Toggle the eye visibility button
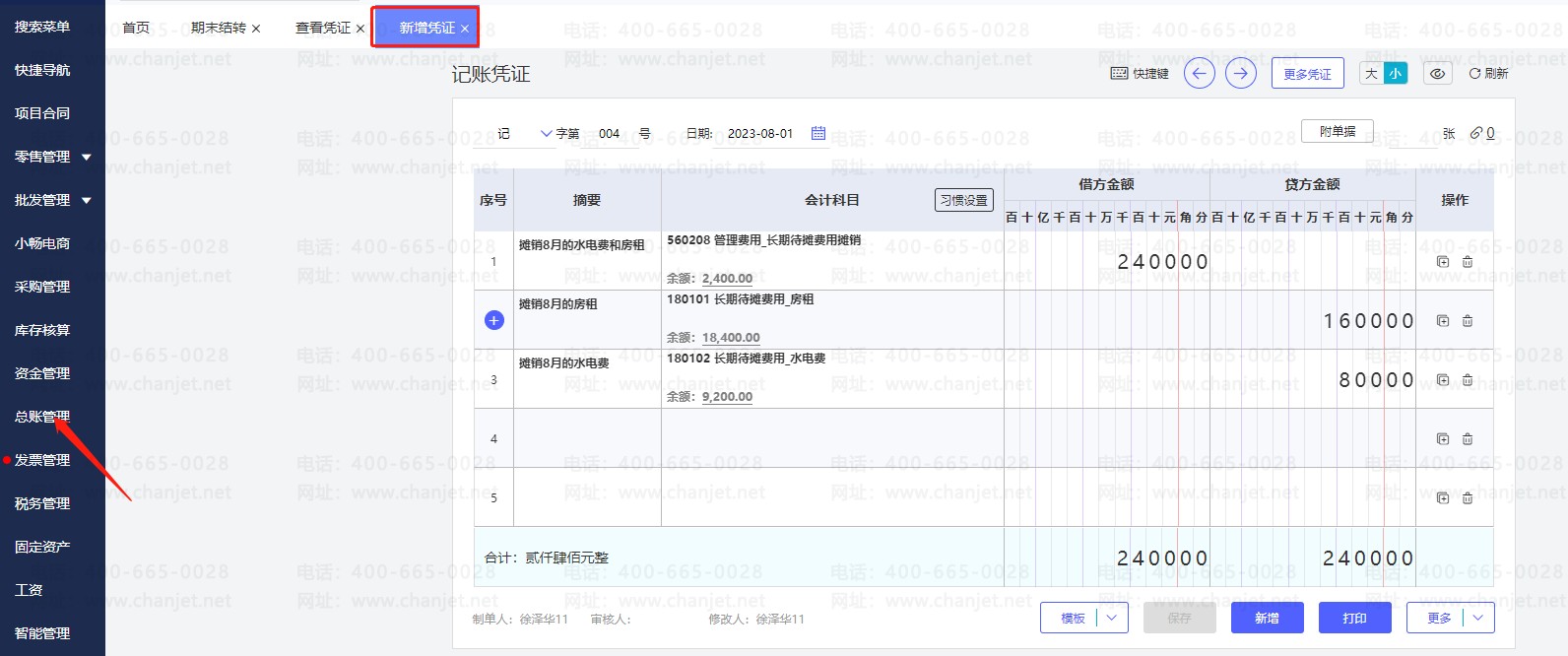 pos(1437,74)
